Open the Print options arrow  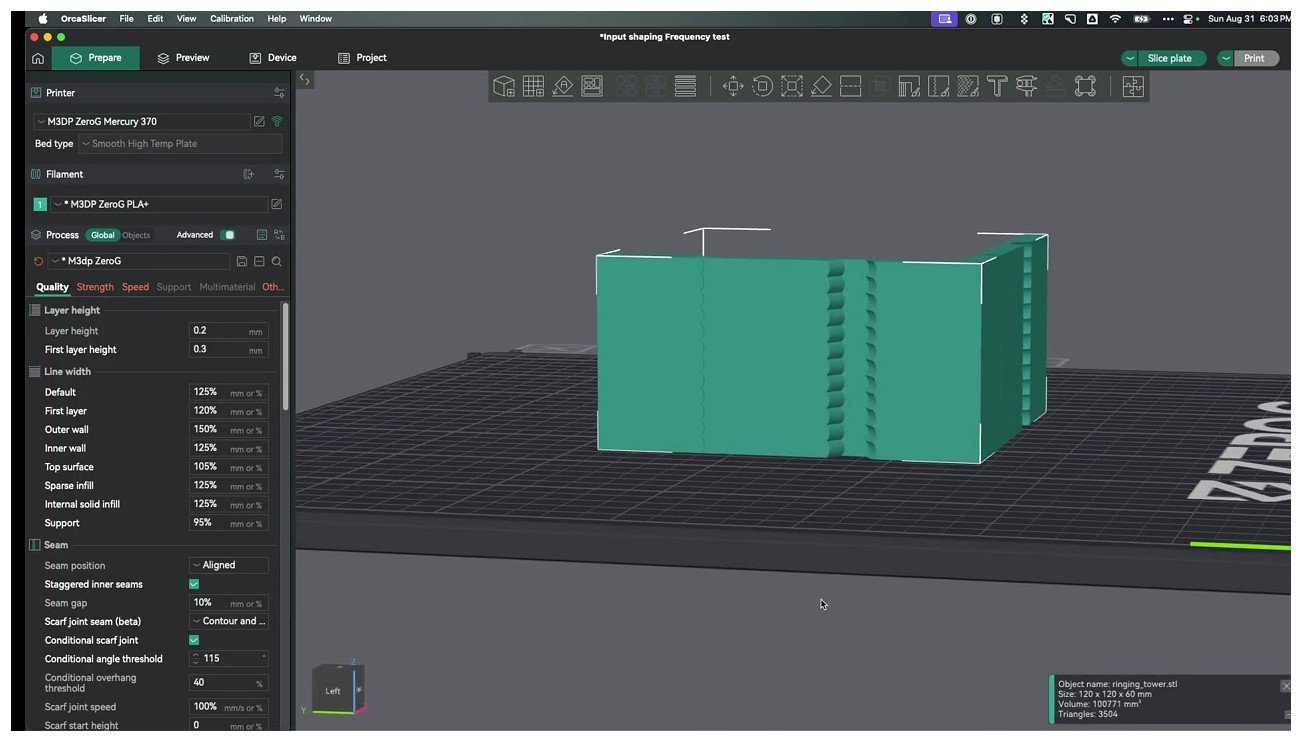pyautogui.click(x=1226, y=58)
